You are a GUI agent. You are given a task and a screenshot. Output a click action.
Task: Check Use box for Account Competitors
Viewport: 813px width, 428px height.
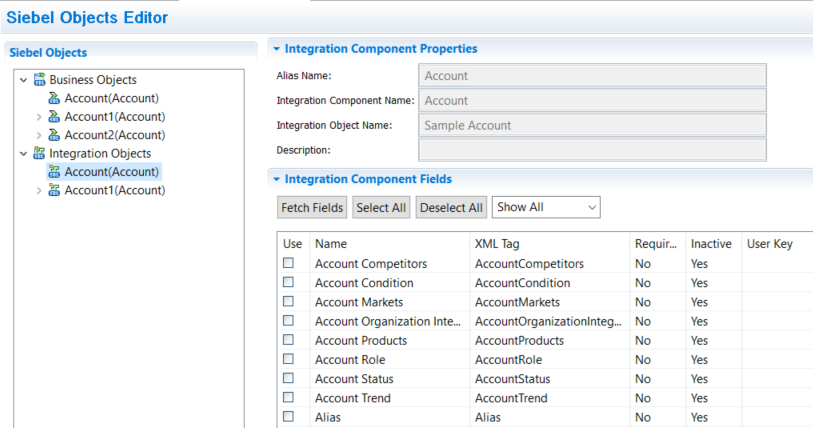coord(288,263)
